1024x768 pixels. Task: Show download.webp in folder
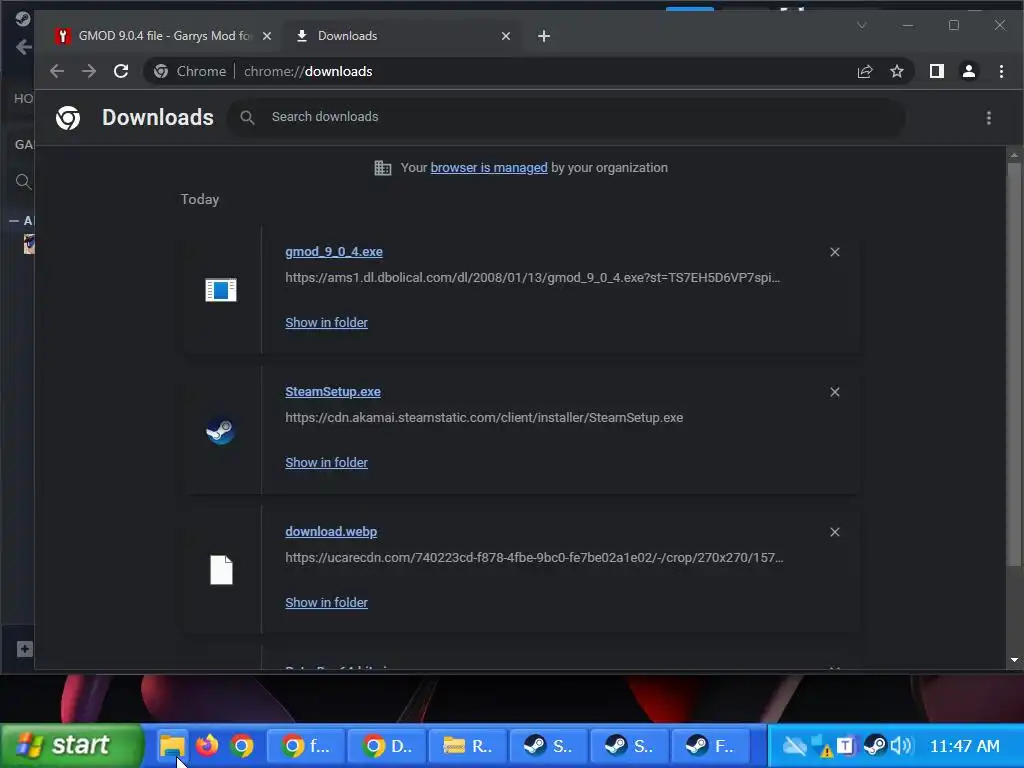(327, 603)
